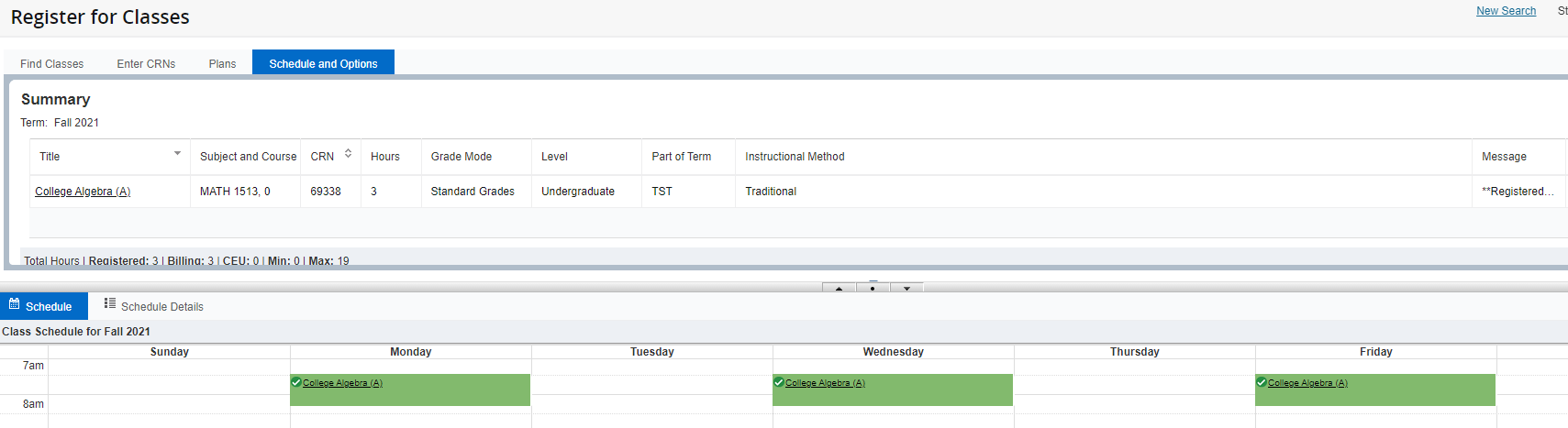Collapse panel with the up arrow splitter button
This screenshot has height=428, width=1568.
coord(839,288)
